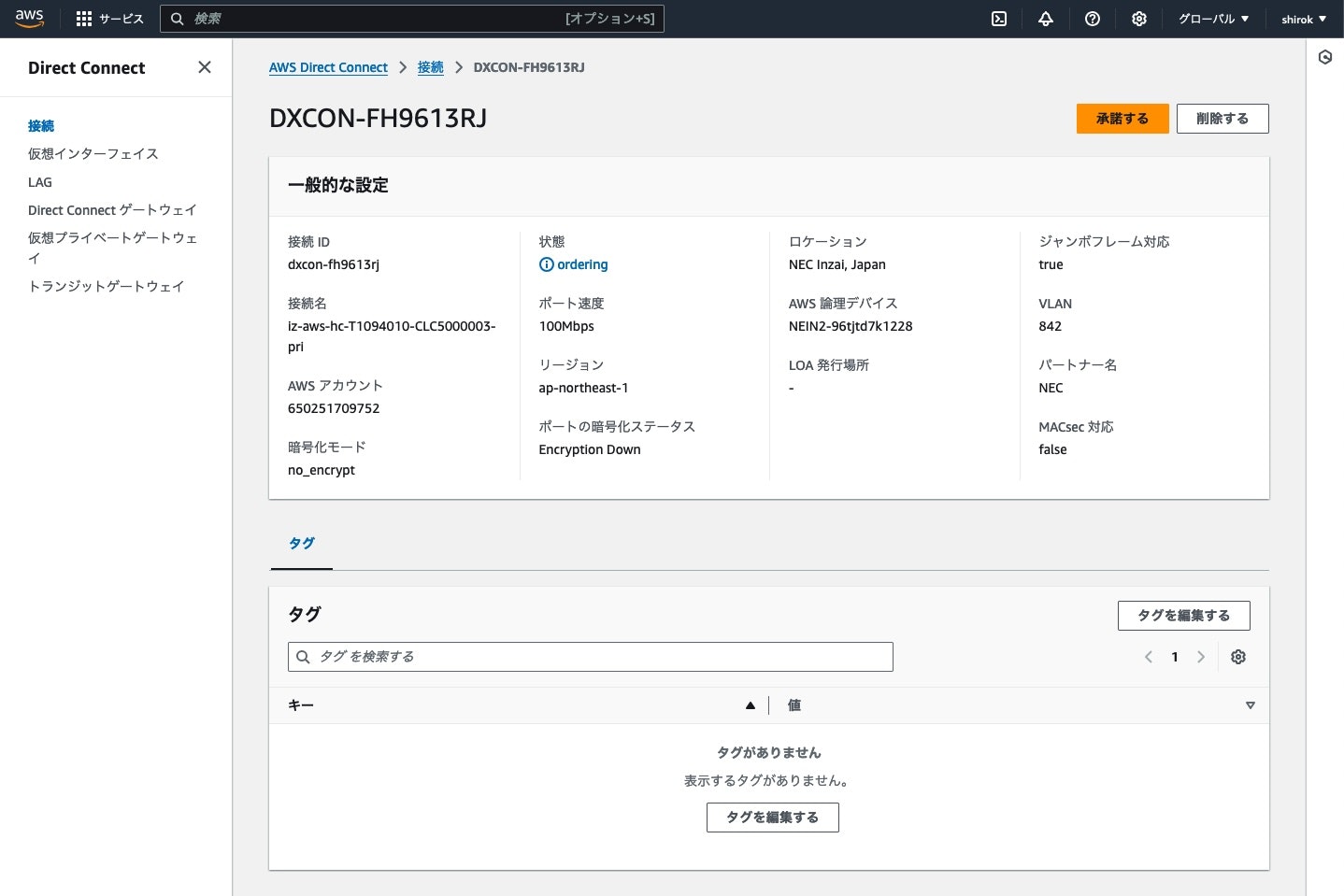Select 仮想プライベートゲートウェイ in sidebar
The width and height of the screenshot is (1344, 896).
click(113, 248)
